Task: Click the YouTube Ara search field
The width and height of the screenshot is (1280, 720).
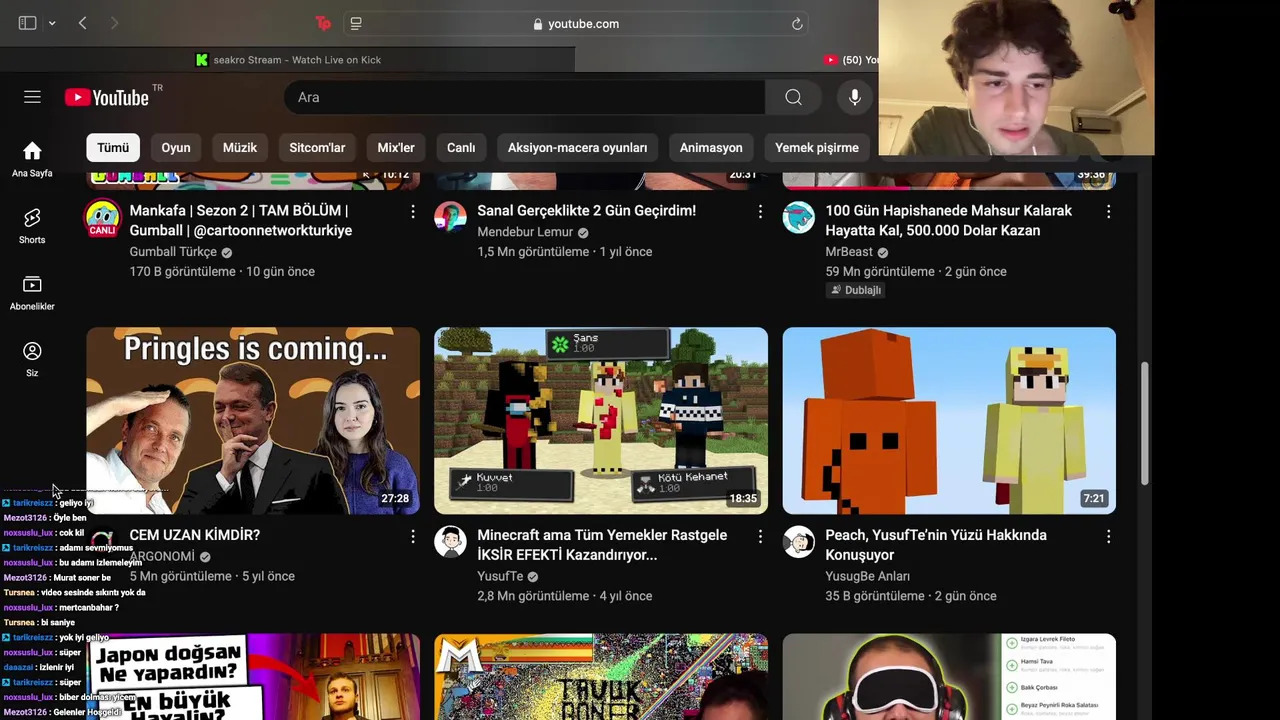Action: tap(525, 97)
